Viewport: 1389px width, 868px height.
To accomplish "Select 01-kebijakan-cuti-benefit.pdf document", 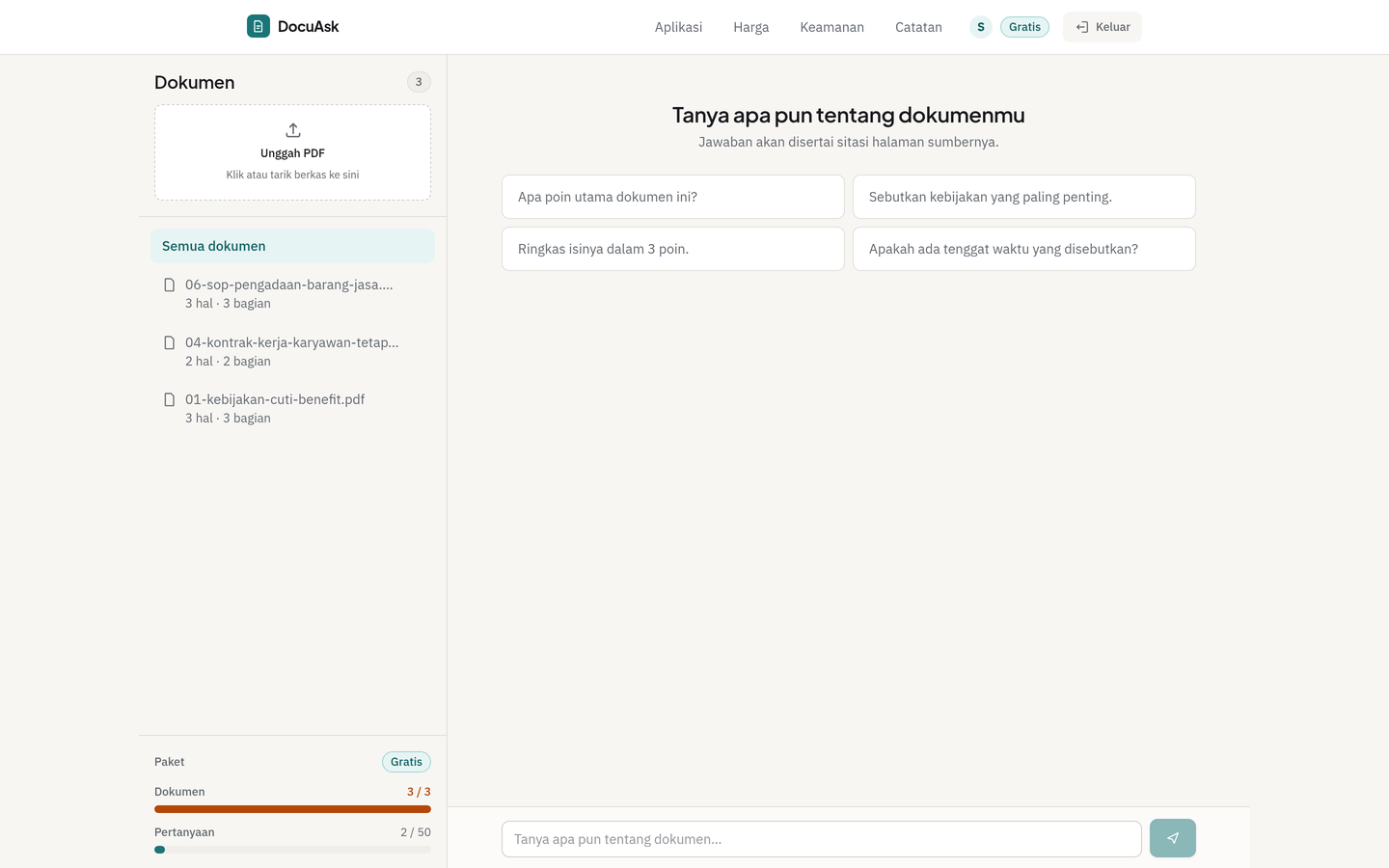I will coord(292,408).
